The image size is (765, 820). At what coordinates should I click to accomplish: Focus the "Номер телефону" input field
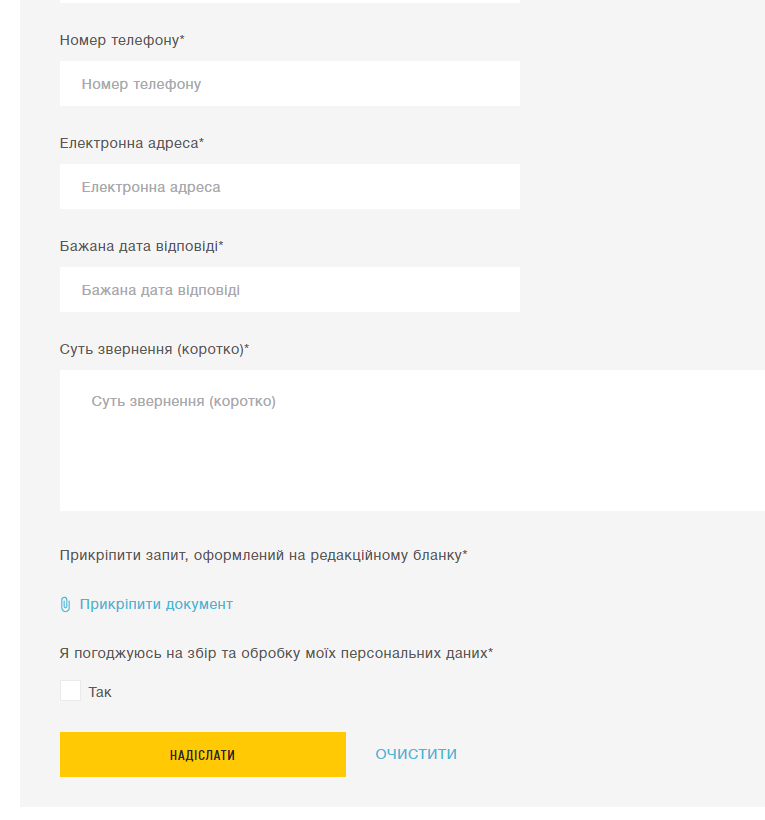tap(290, 84)
